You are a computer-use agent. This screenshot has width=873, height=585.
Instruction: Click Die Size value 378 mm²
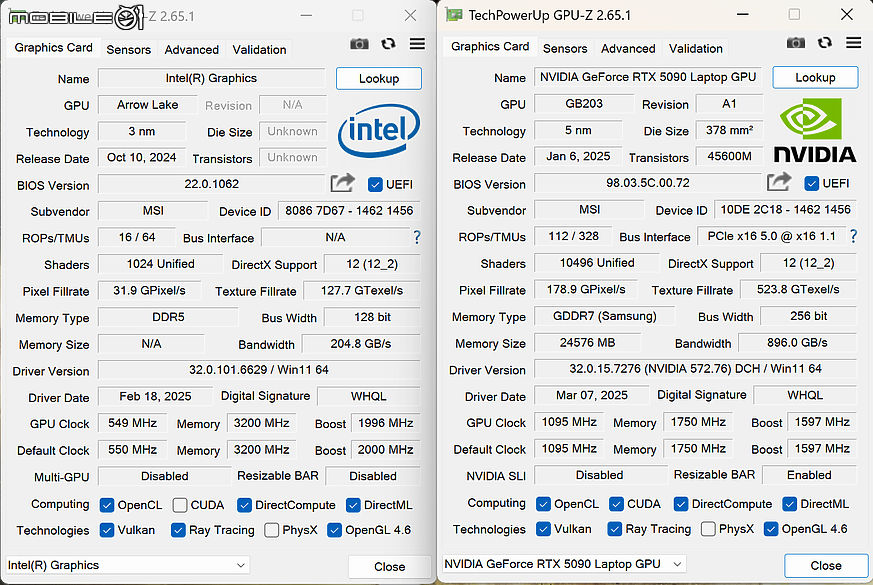coord(729,131)
